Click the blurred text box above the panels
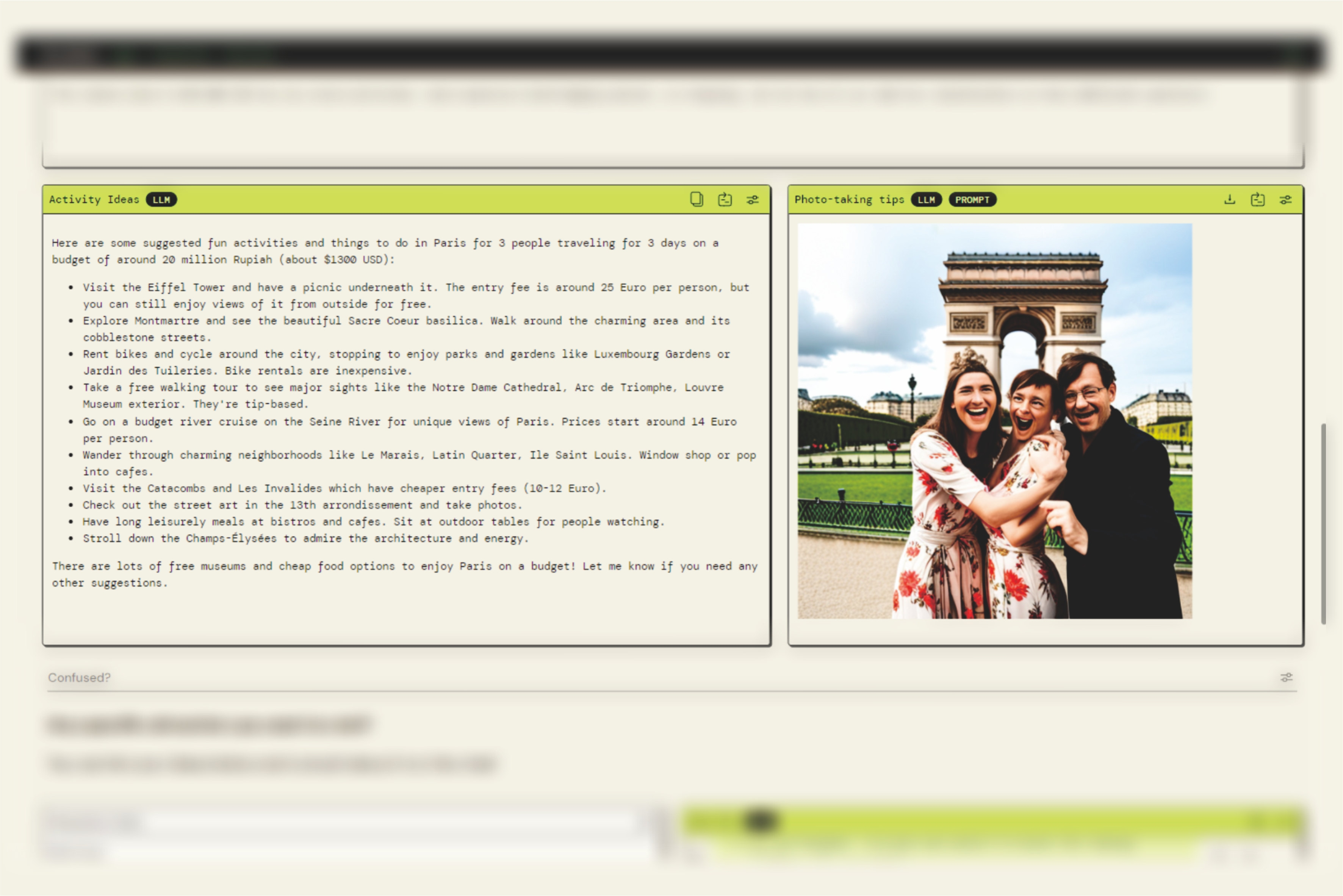The image size is (1343, 896). click(x=672, y=123)
